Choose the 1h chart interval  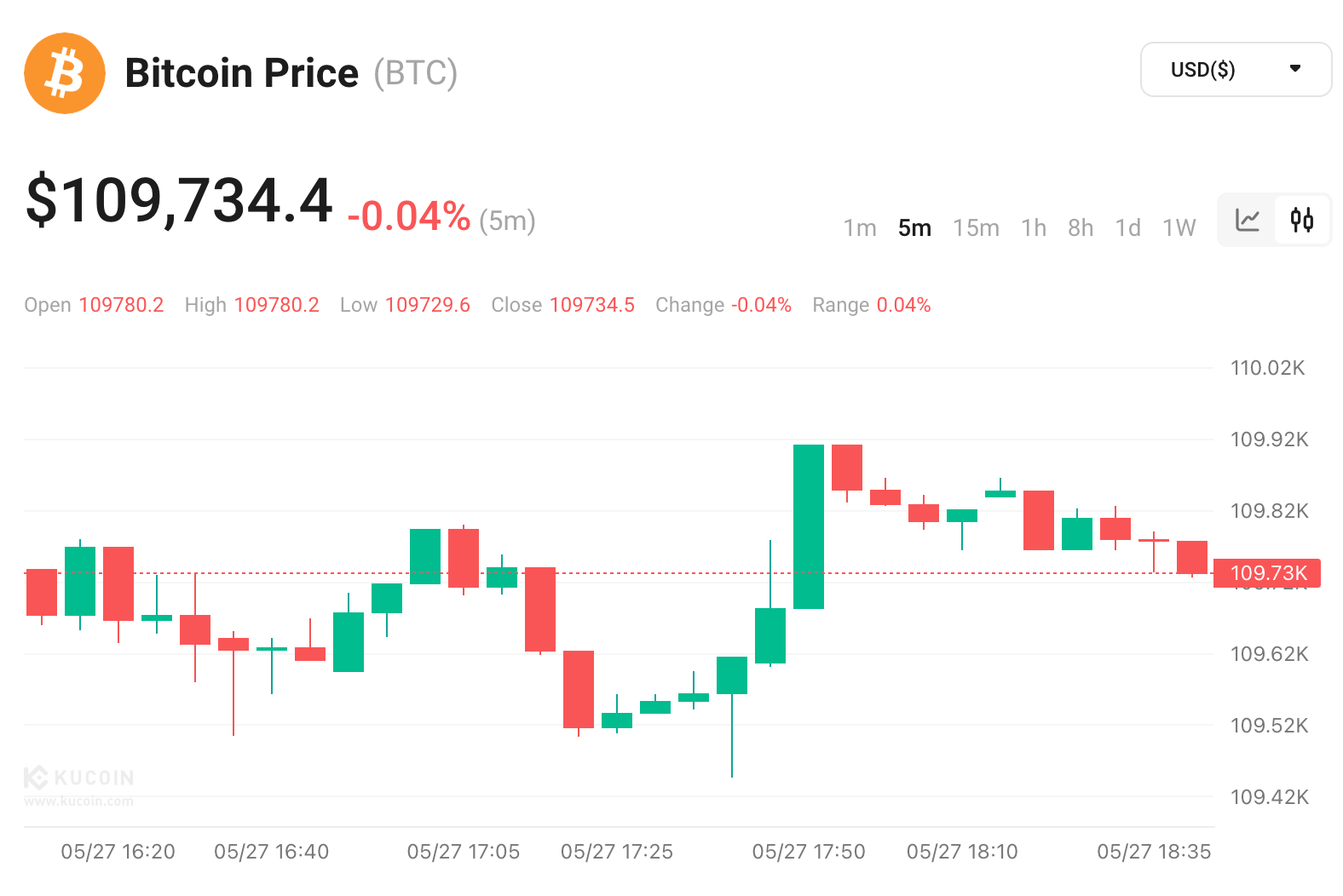[x=1034, y=228]
